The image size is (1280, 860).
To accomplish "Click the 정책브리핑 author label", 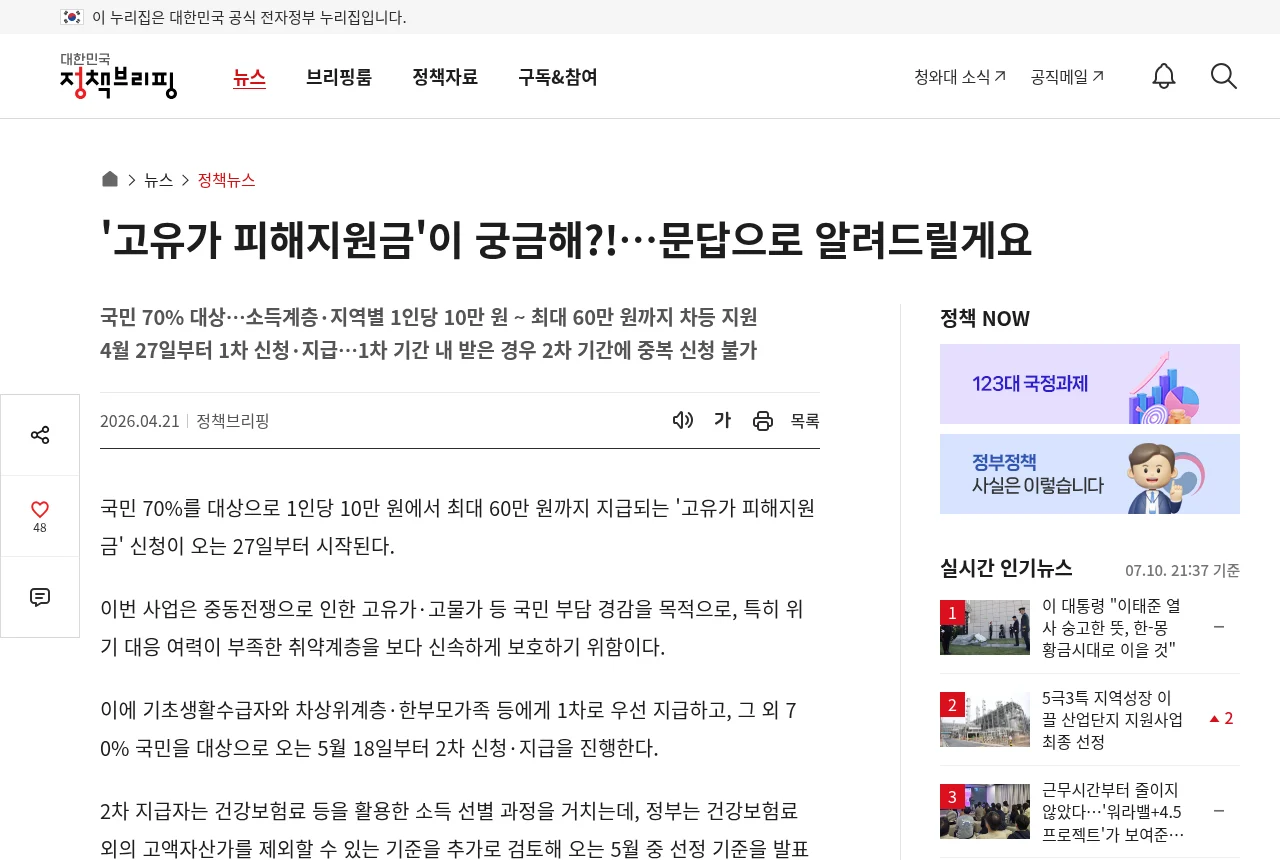I will coord(233,421).
